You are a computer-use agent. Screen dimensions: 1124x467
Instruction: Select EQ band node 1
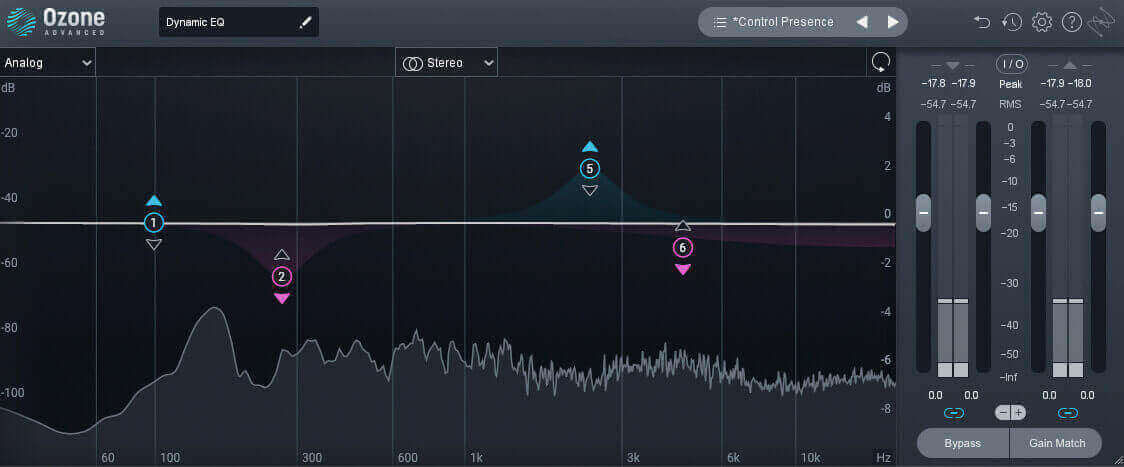[153, 223]
